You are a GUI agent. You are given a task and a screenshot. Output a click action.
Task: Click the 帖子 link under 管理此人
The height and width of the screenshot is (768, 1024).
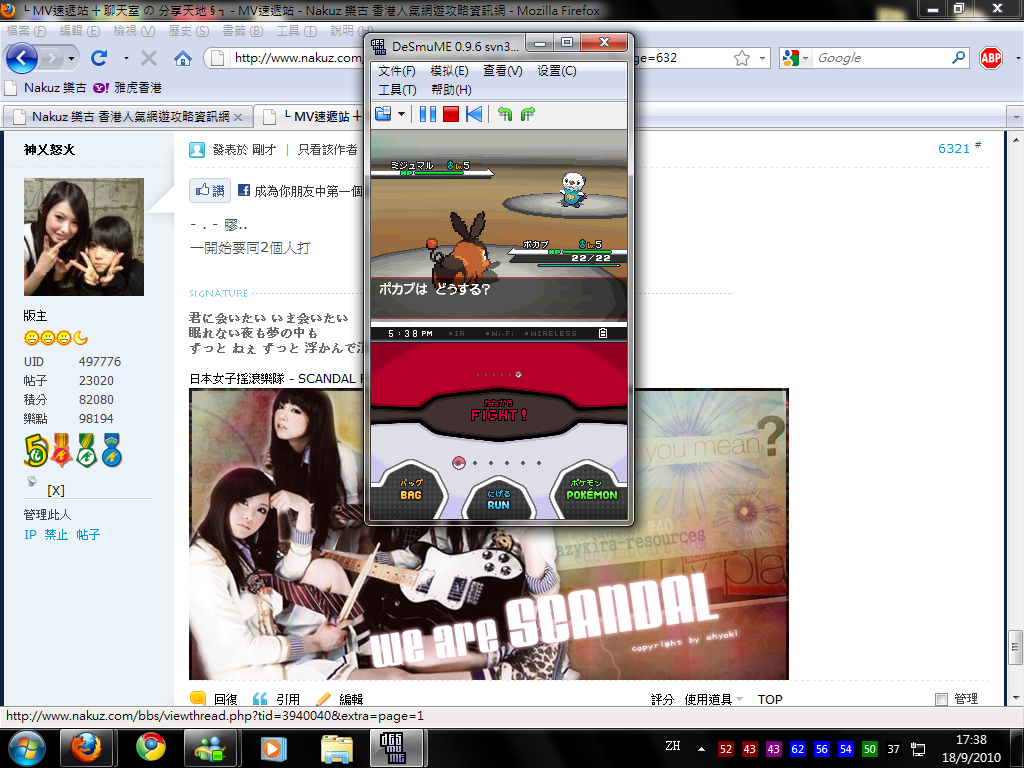pyautogui.click(x=88, y=534)
